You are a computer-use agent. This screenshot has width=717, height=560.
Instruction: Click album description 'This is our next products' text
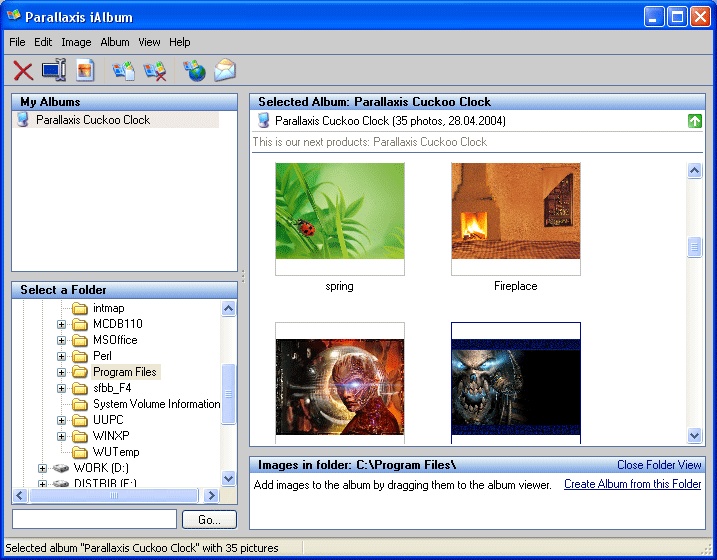(370, 142)
